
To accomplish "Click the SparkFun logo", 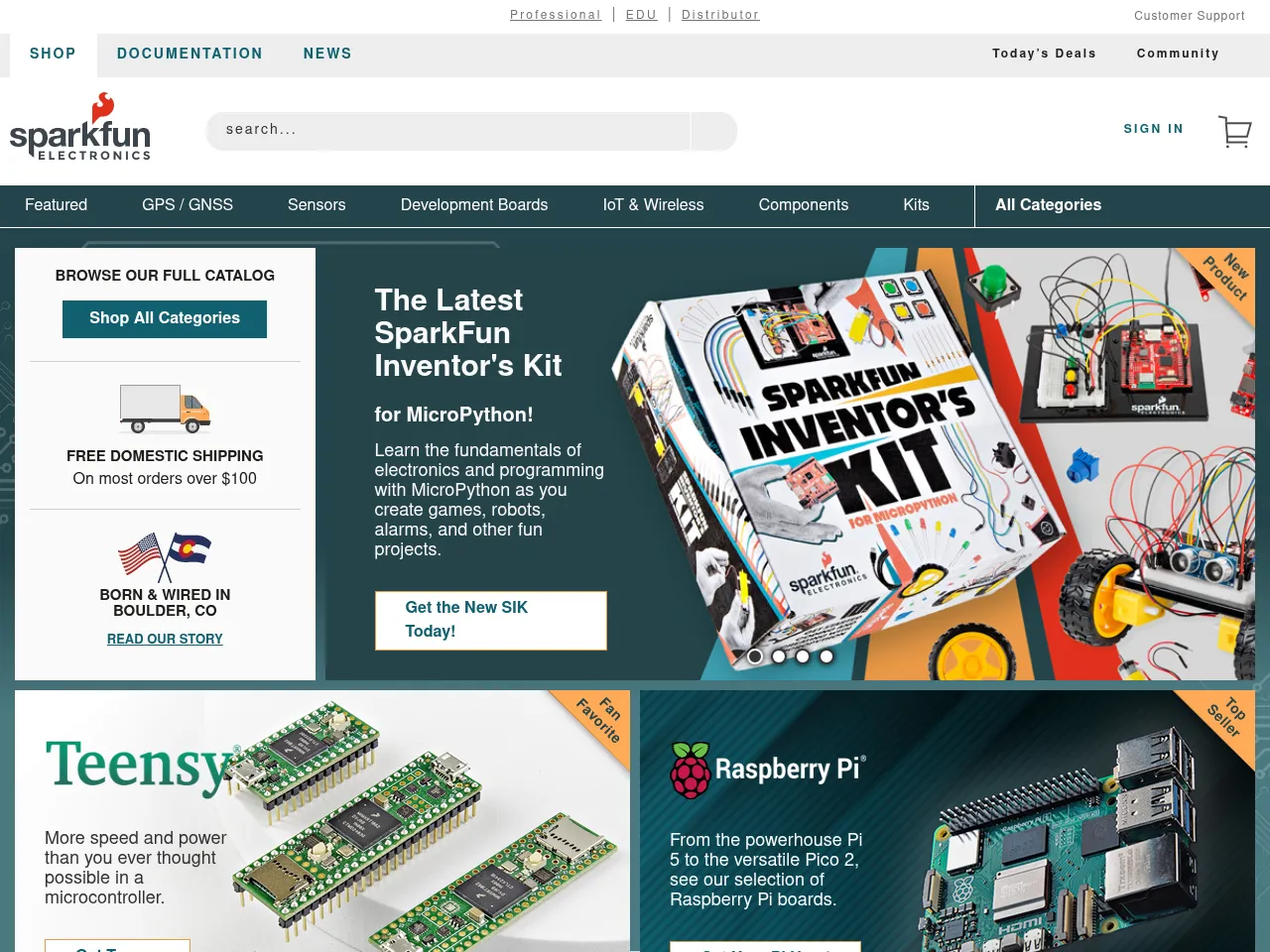I will [79, 127].
